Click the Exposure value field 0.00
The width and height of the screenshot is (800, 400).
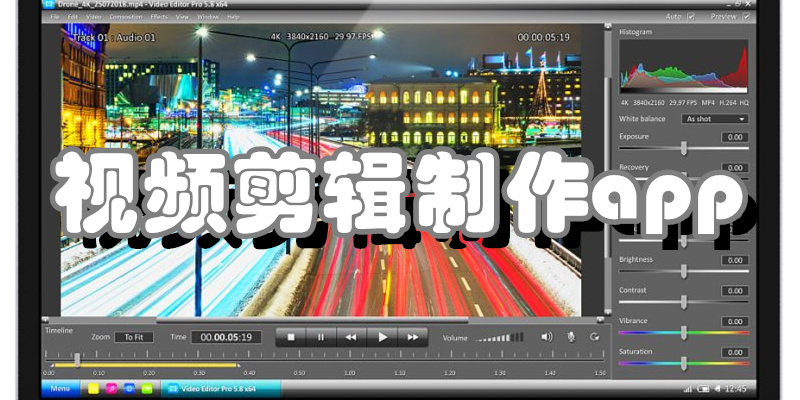735,137
